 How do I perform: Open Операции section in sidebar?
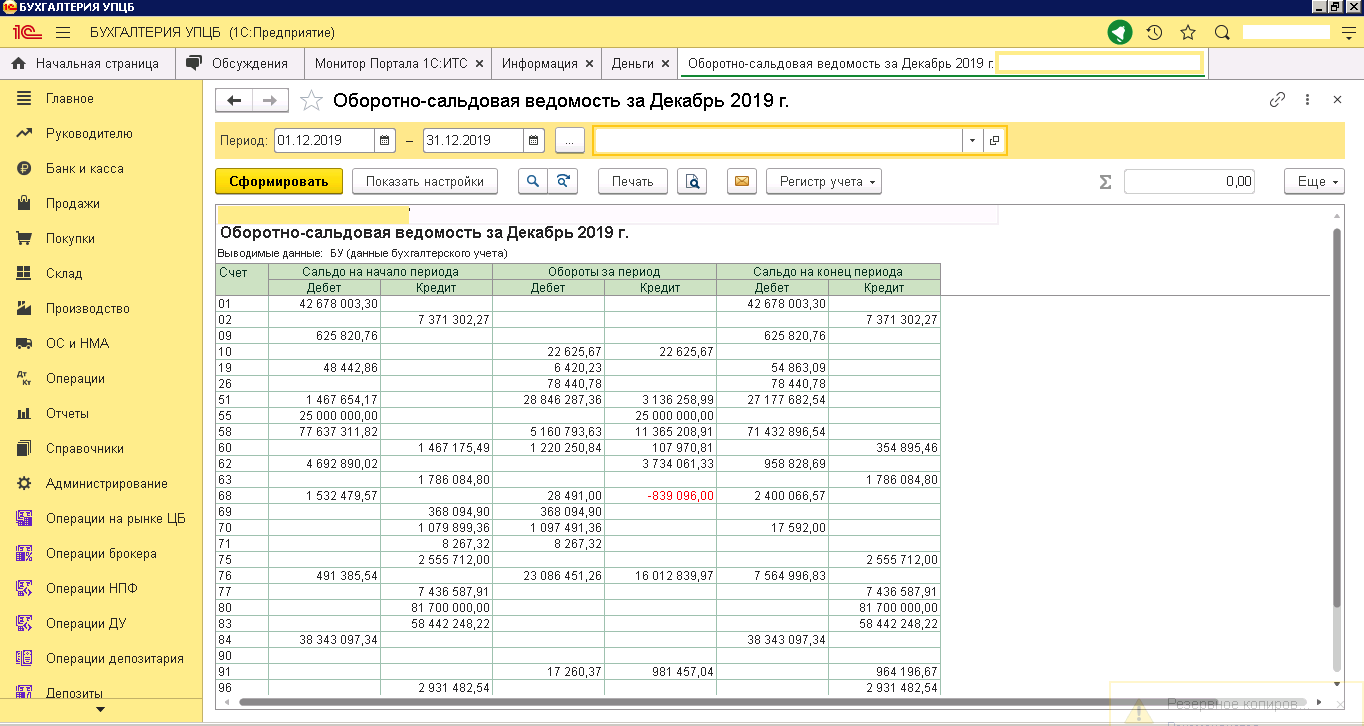pos(100,378)
